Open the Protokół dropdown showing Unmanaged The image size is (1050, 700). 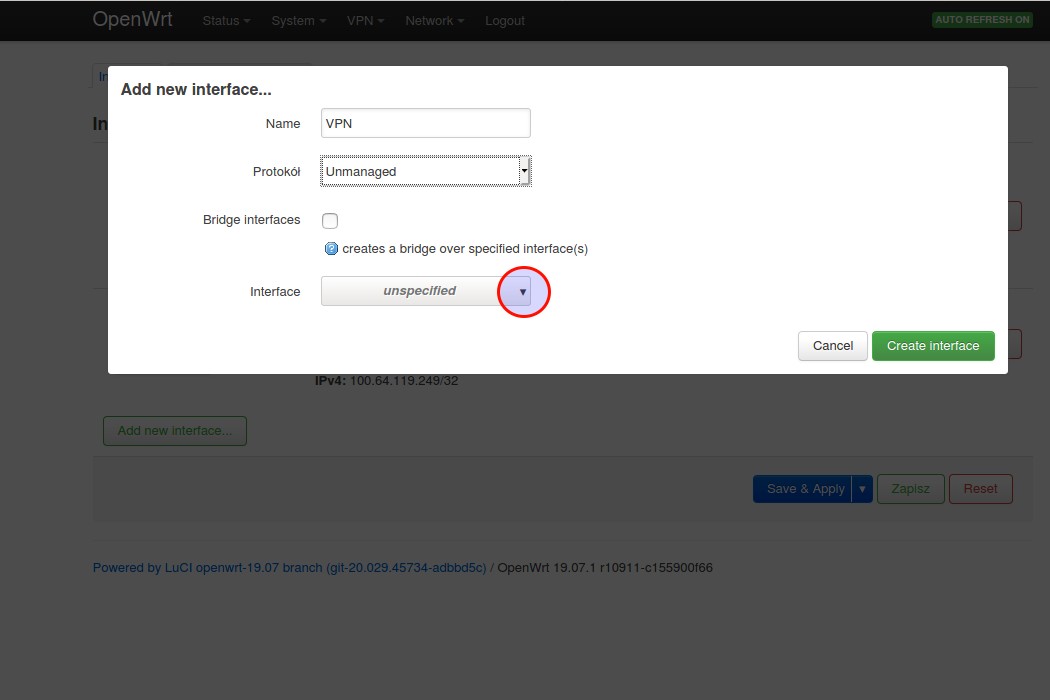426,171
